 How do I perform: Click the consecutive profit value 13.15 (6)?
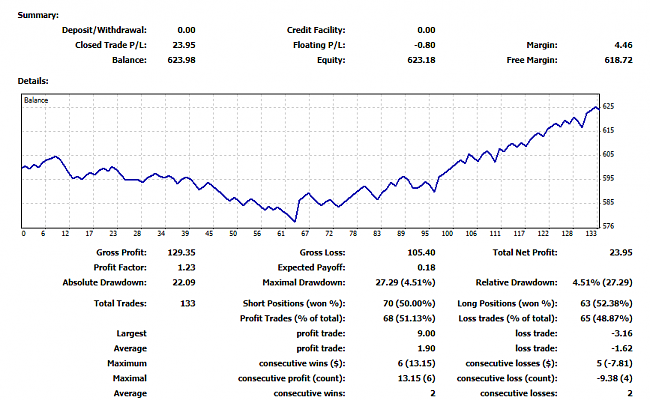(417, 378)
